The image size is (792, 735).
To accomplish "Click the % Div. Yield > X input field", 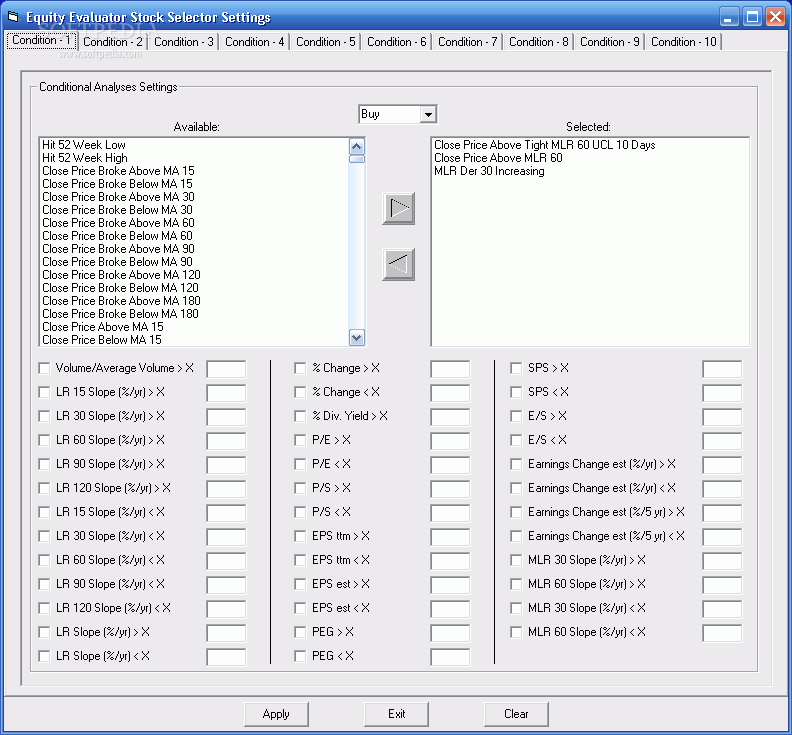I will [x=449, y=416].
